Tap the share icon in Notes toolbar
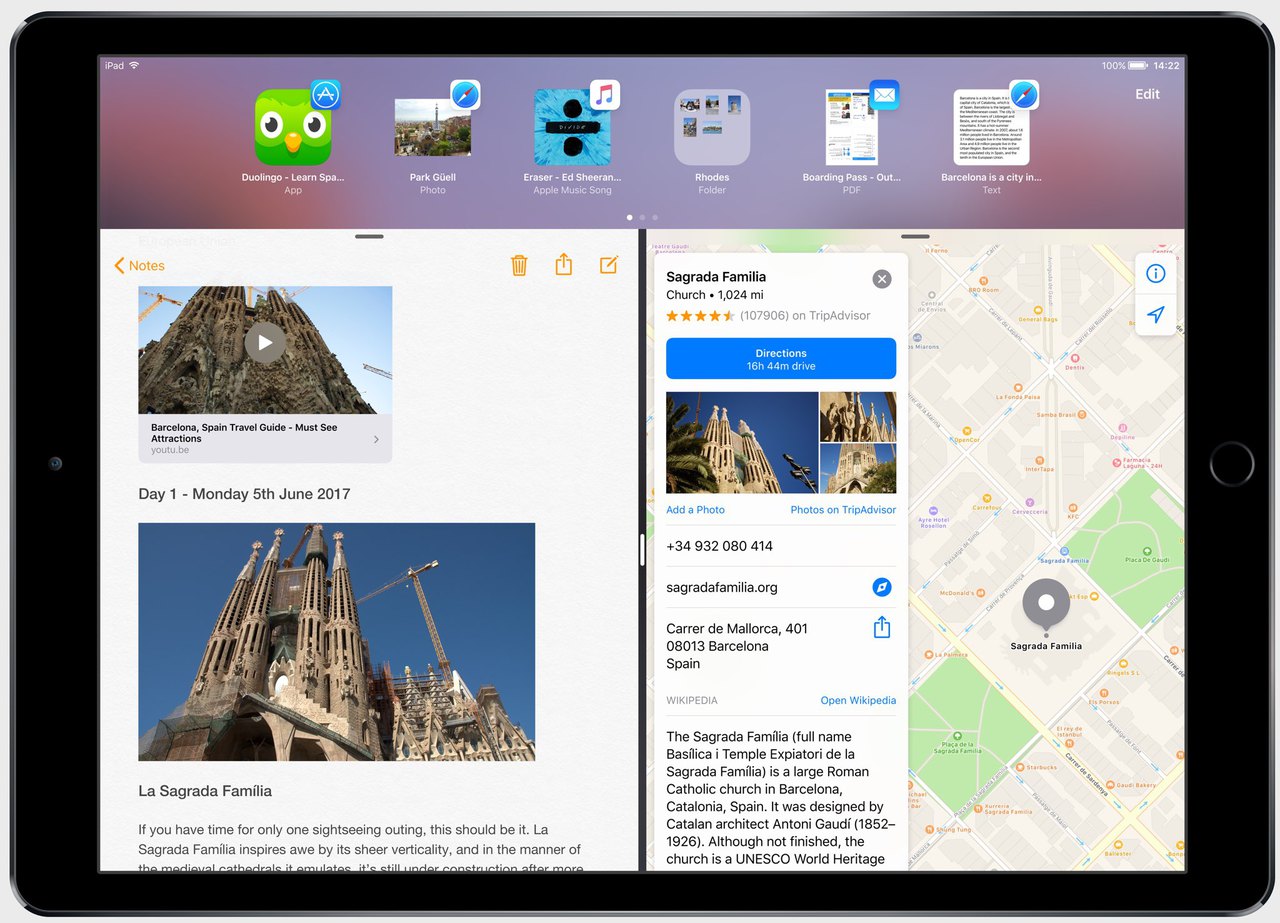The height and width of the screenshot is (923, 1280). [x=564, y=265]
